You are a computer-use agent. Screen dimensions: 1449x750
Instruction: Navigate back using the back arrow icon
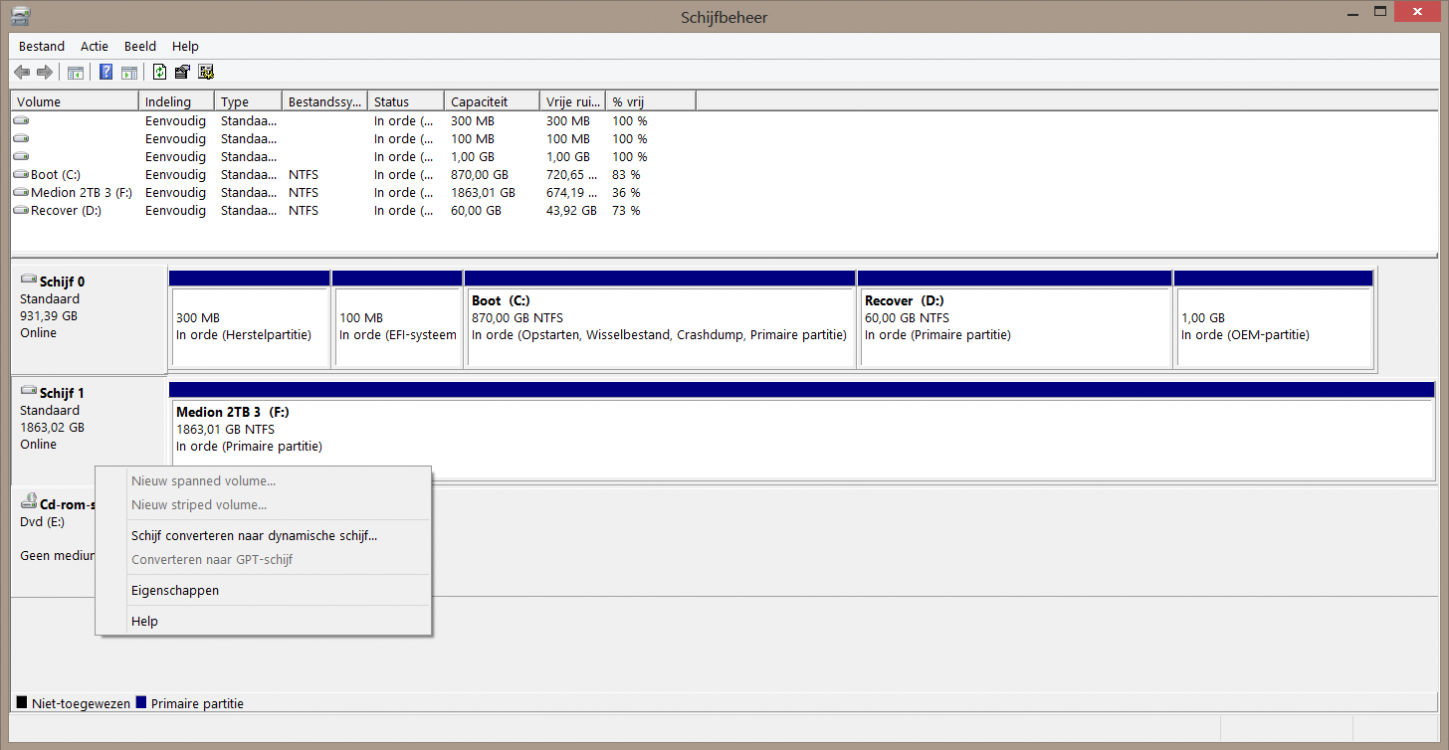coord(22,71)
